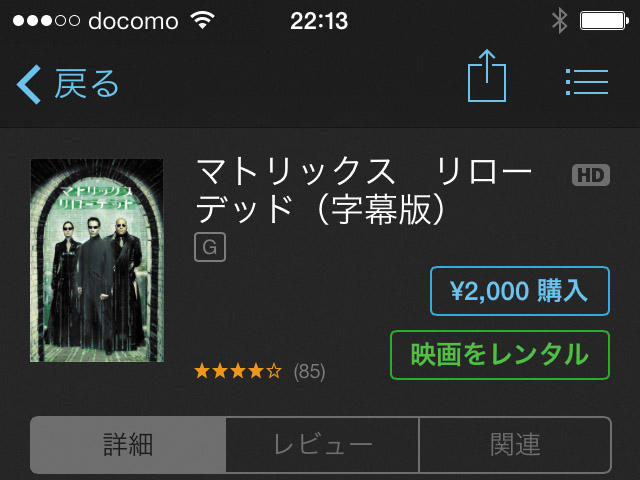Go back via 戻る label
The height and width of the screenshot is (480, 640).
click(87, 84)
